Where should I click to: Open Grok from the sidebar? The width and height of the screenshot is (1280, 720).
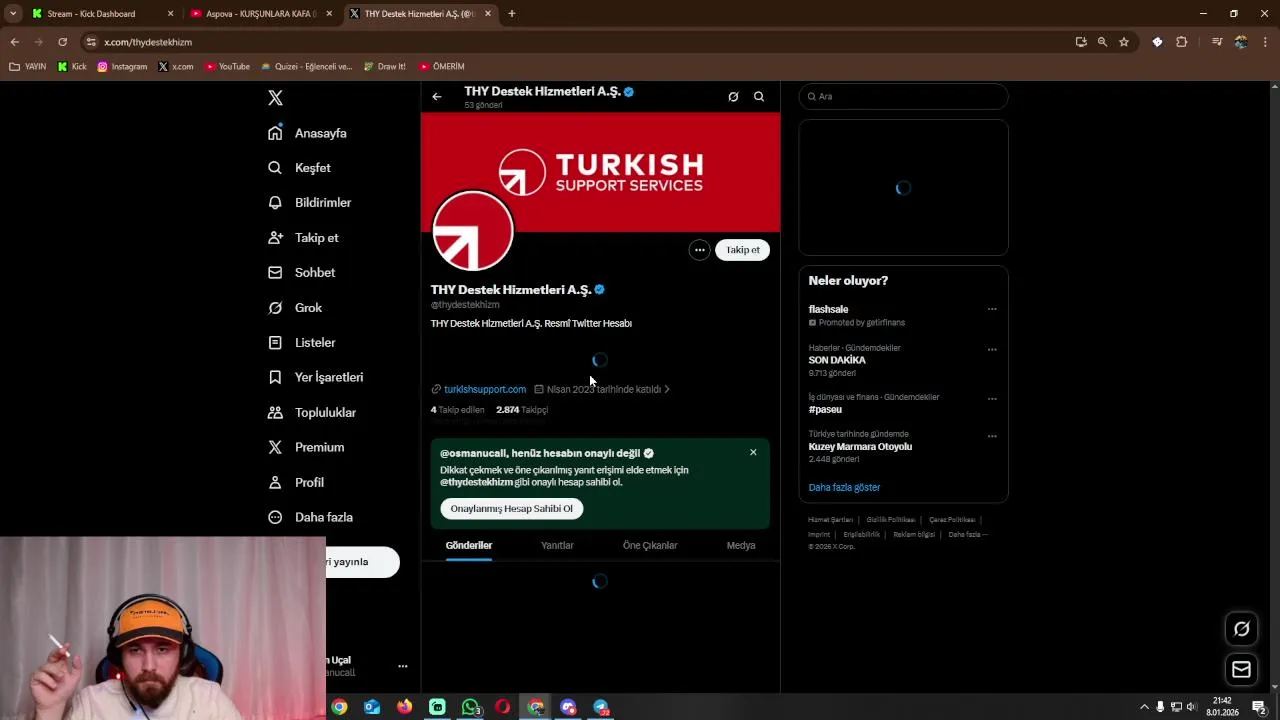(x=295, y=308)
